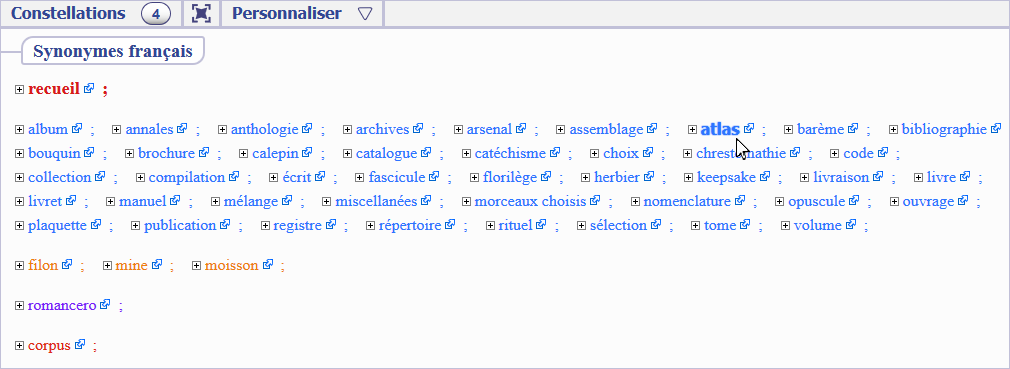Open external link icon after moisson
Image resolution: width=1010 pixels, height=369 pixels.
[268, 264]
